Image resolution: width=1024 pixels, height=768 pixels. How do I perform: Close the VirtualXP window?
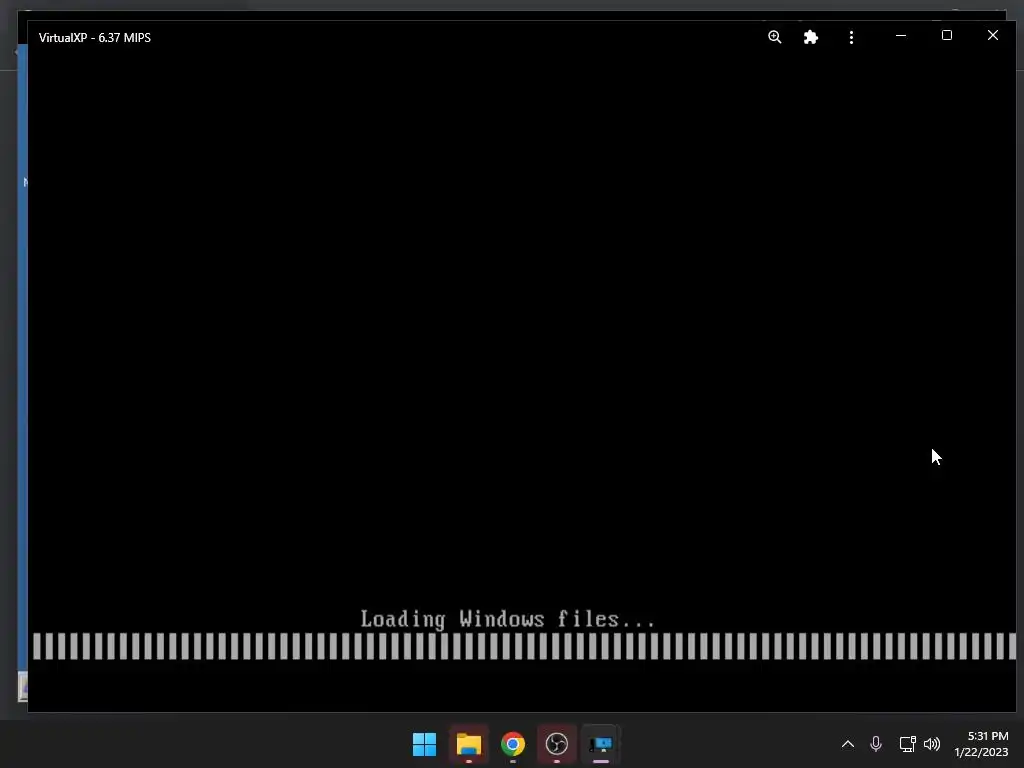point(993,35)
